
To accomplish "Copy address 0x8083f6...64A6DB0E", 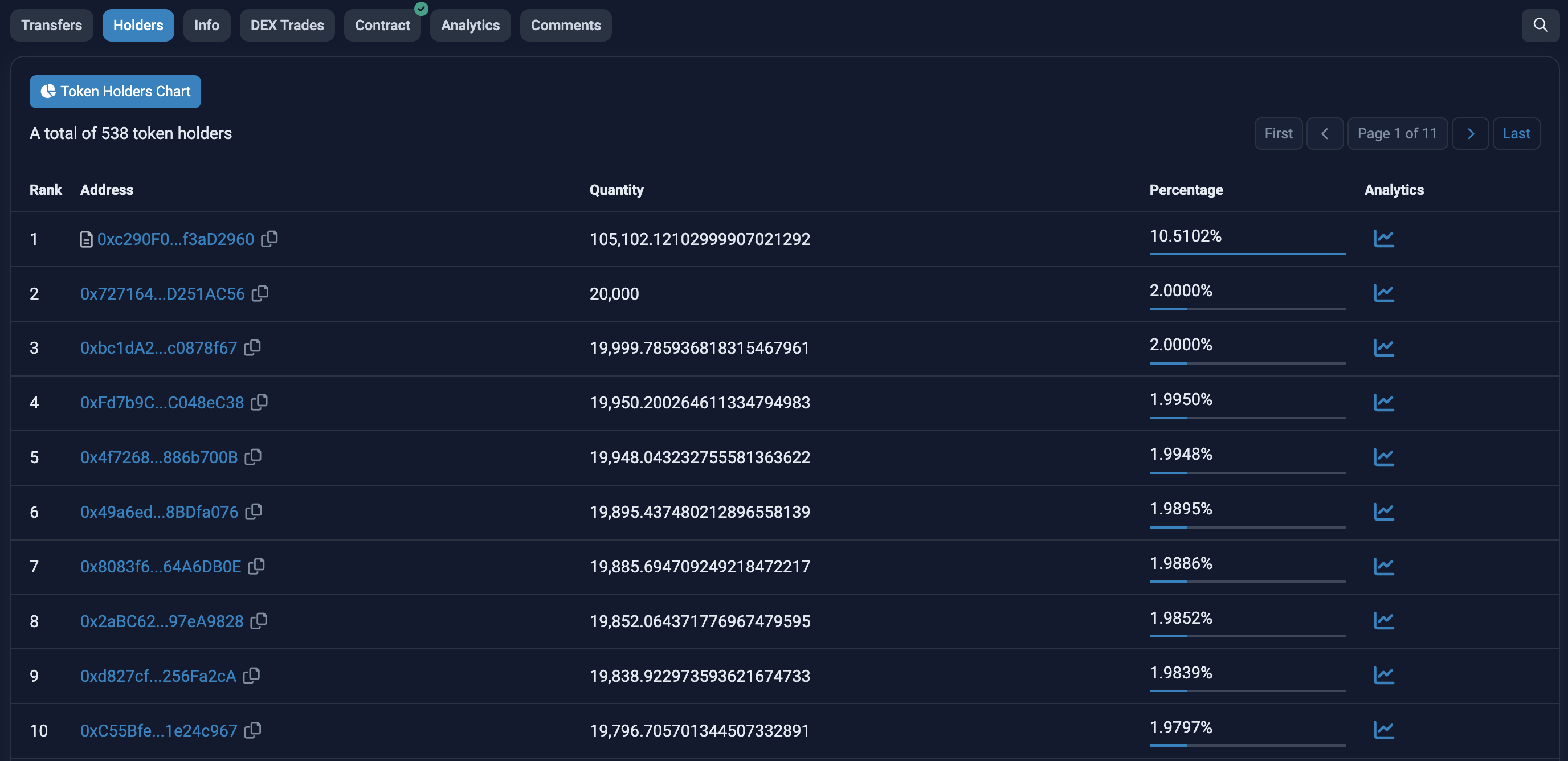I will 256,566.
